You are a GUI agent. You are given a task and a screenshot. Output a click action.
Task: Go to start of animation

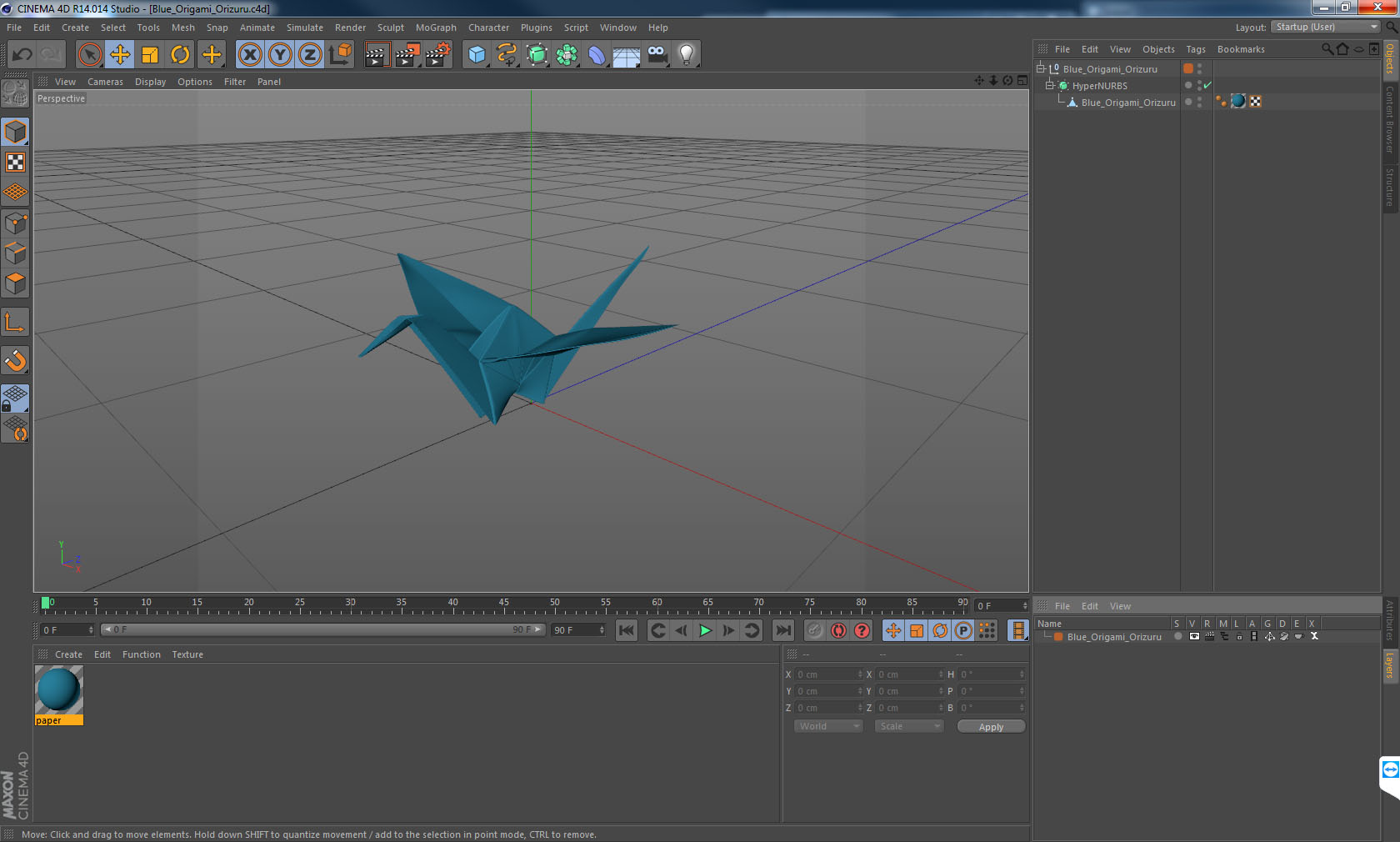(x=627, y=630)
